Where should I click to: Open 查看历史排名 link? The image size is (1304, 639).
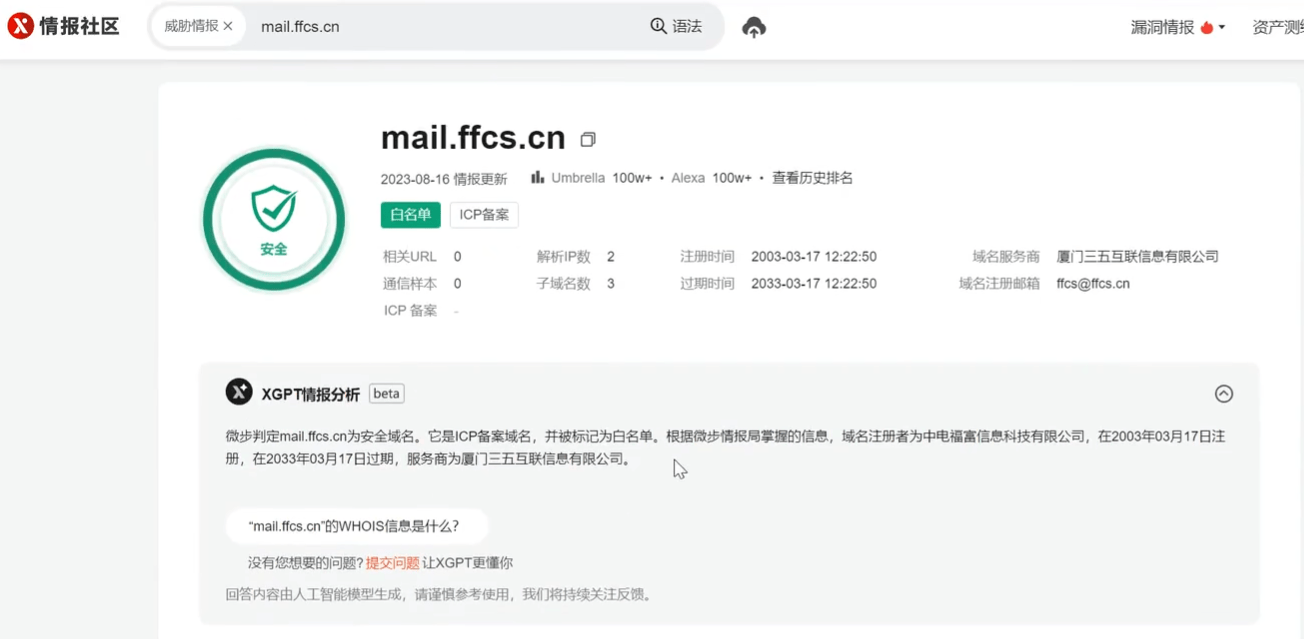point(812,178)
